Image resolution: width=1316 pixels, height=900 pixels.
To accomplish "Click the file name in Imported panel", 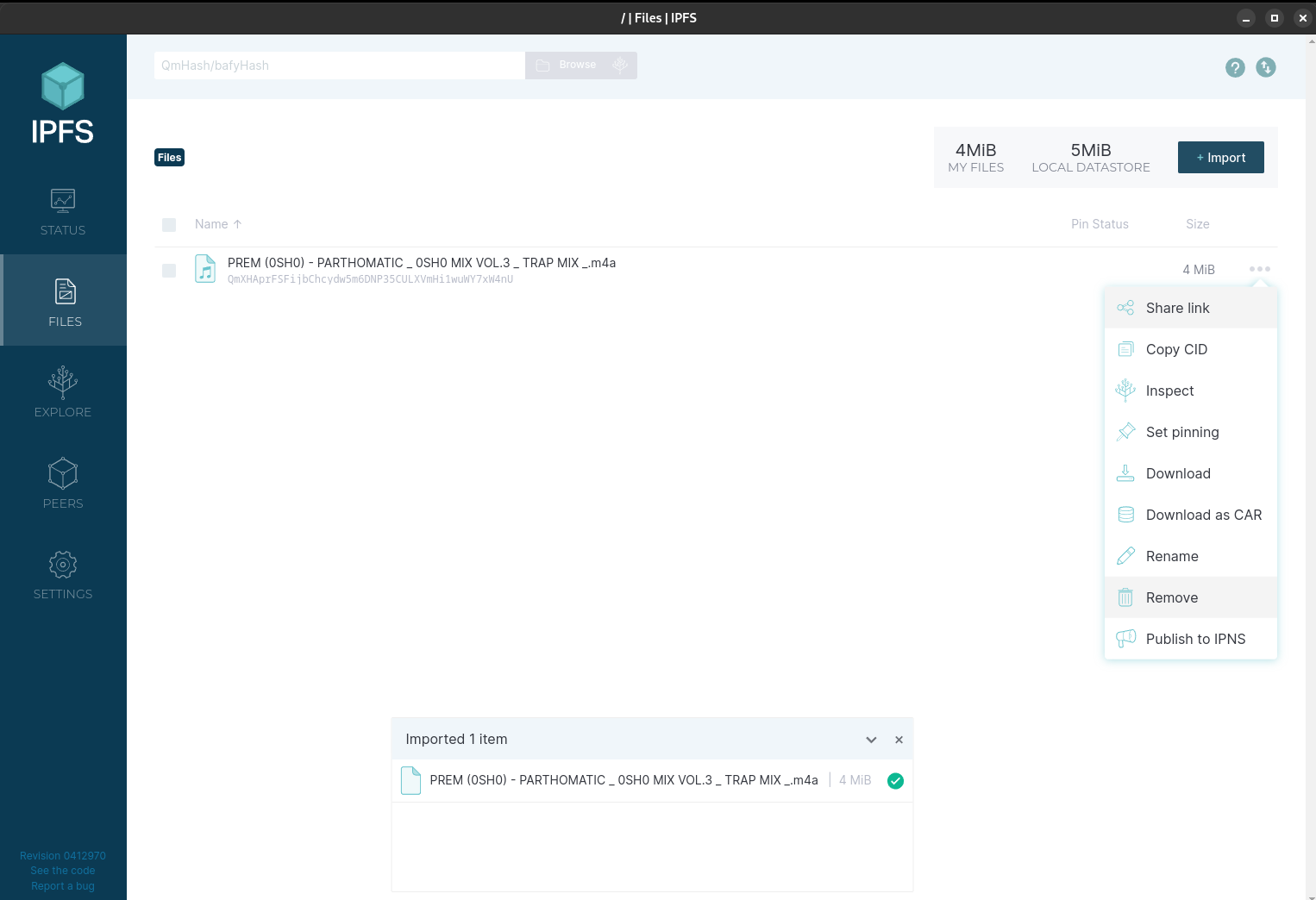I will (624, 780).
